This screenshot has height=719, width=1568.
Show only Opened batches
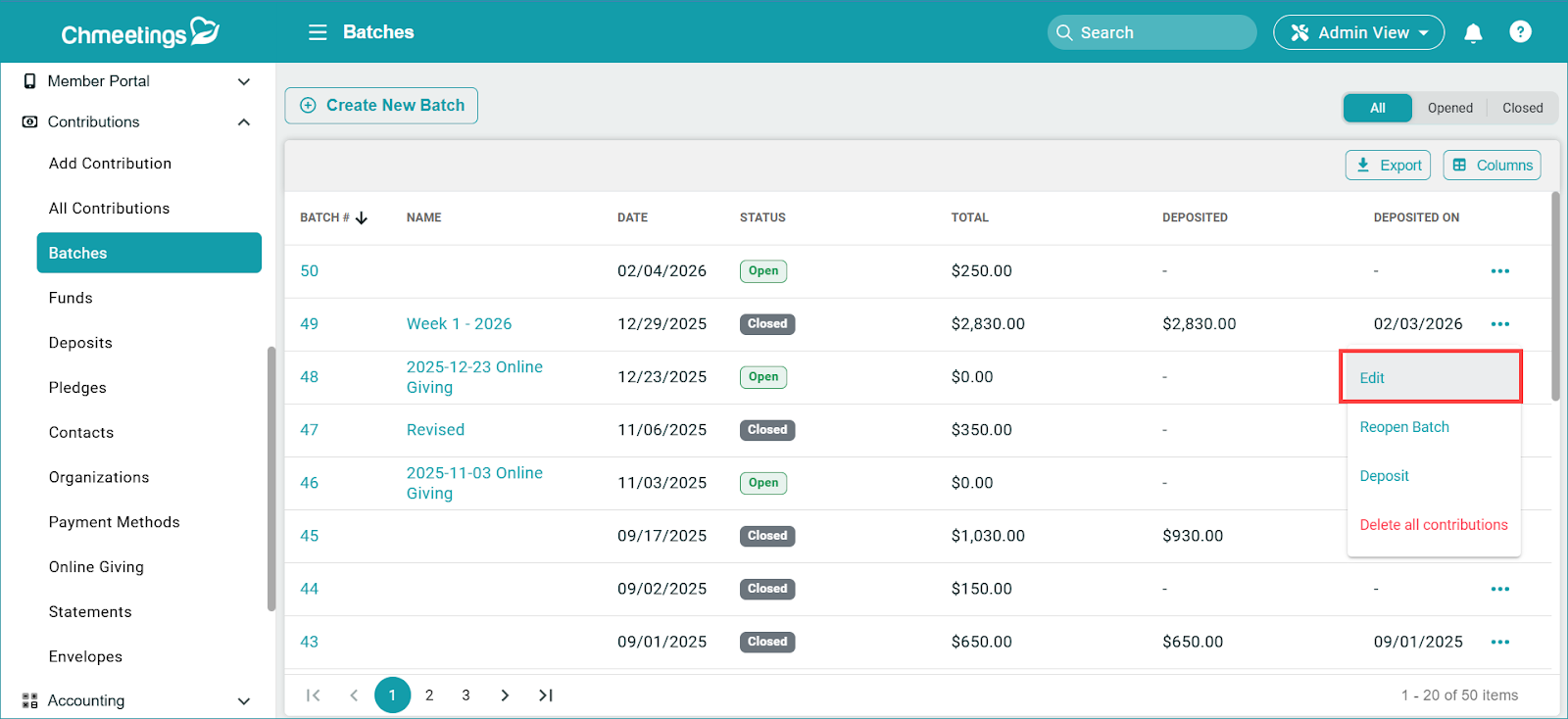1449,108
